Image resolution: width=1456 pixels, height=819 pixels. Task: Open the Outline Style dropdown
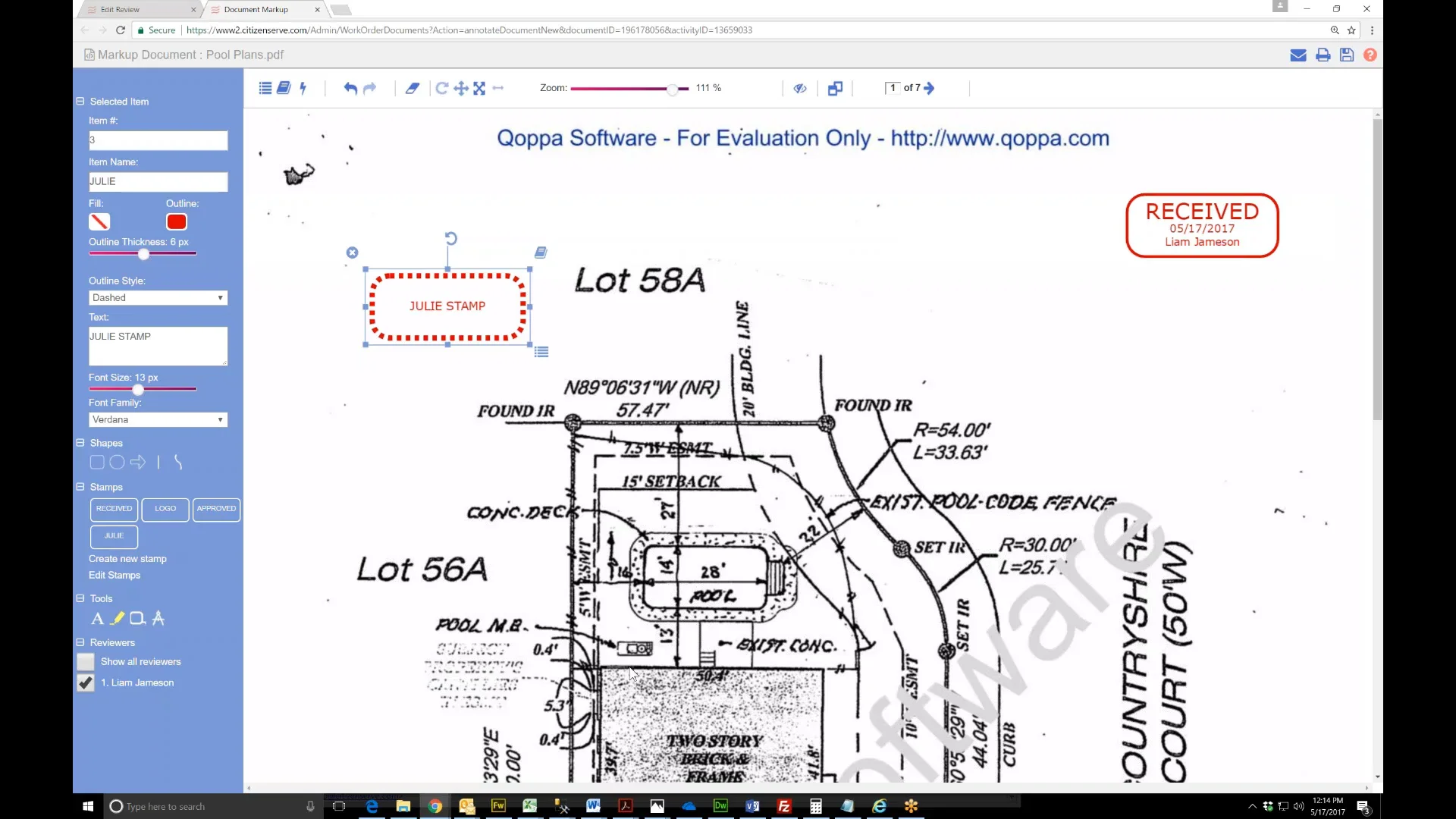pyautogui.click(x=158, y=297)
